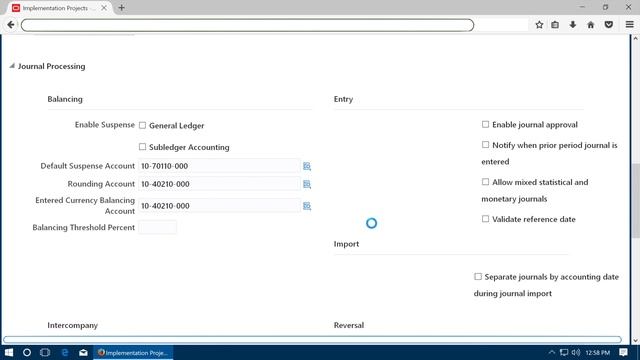Click the Rounding Account field
Screen dimensions: 640x360
(219, 184)
